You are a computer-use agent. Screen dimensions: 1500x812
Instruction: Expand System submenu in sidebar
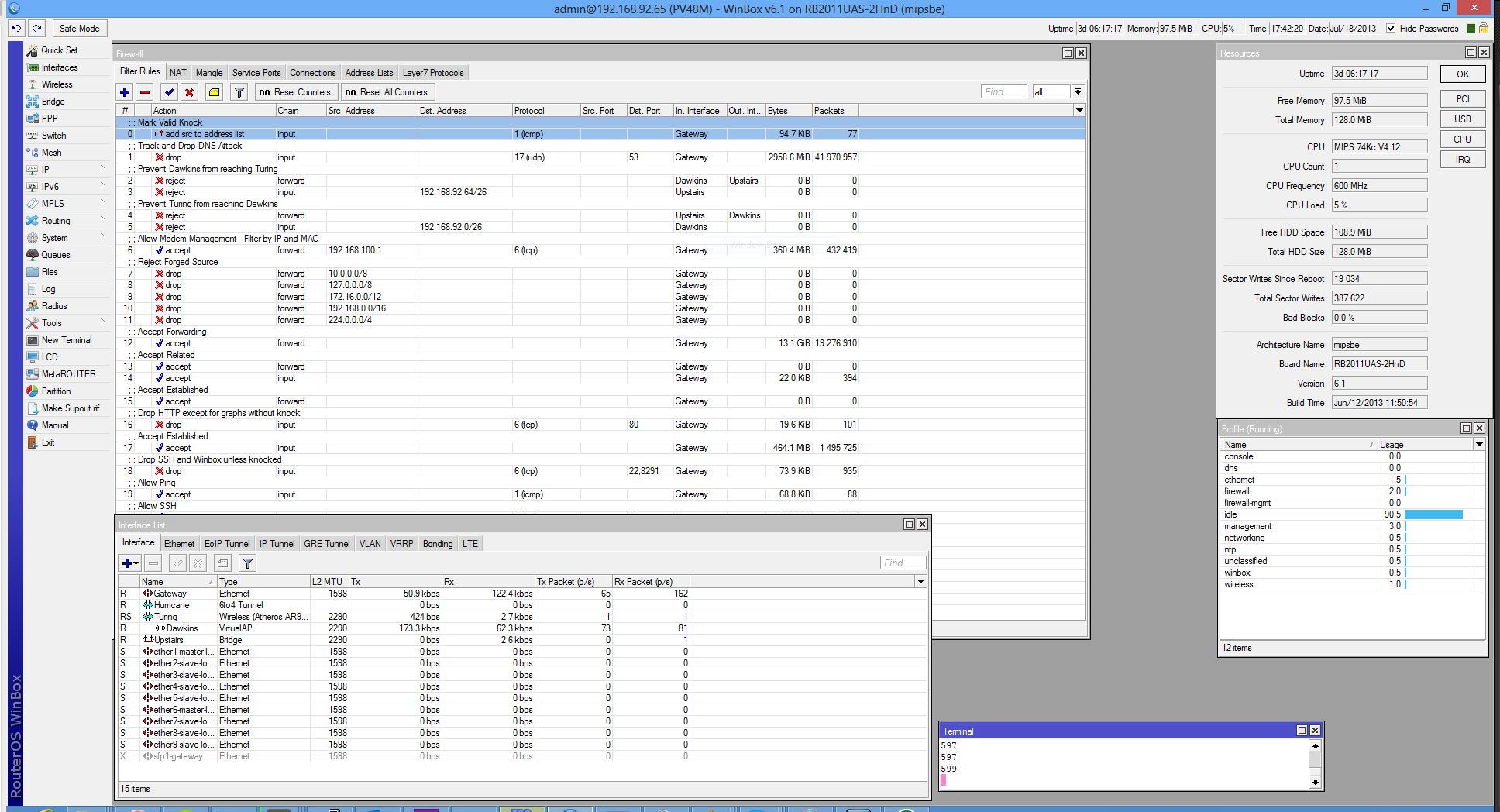point(102,237)
